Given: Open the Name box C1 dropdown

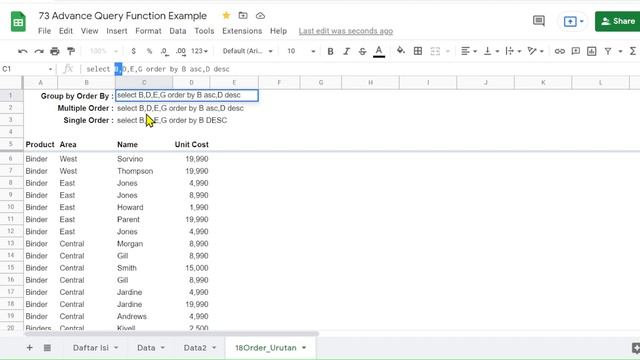Looking at the screenshot, I should coord(50,69).
